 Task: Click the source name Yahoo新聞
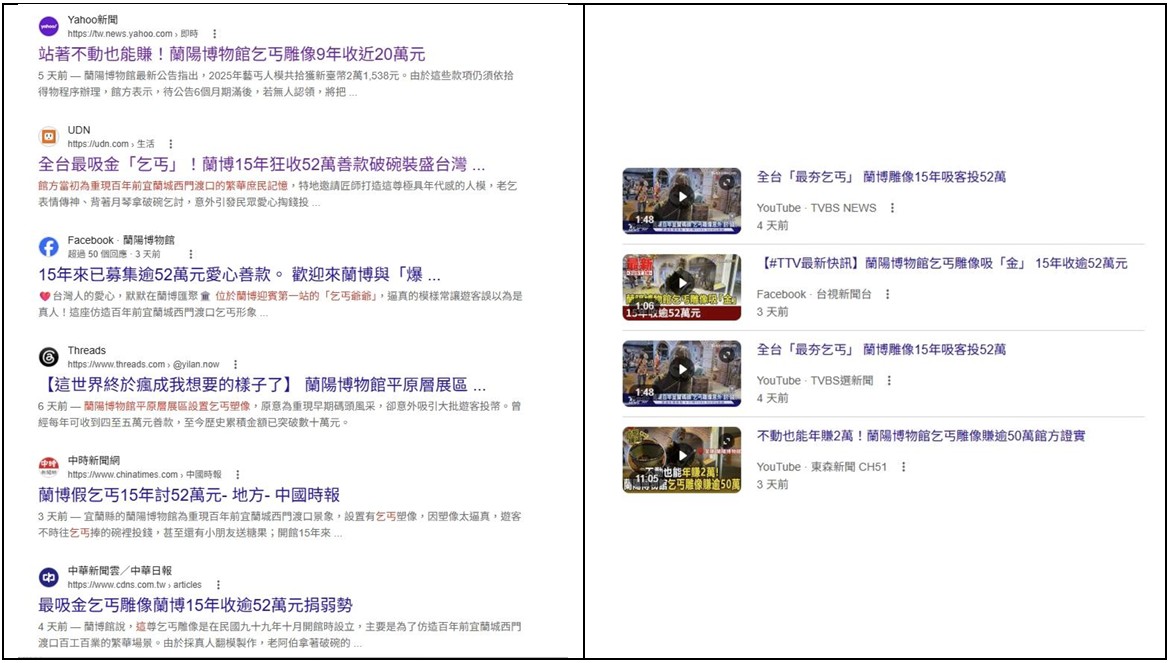point(93,19)
